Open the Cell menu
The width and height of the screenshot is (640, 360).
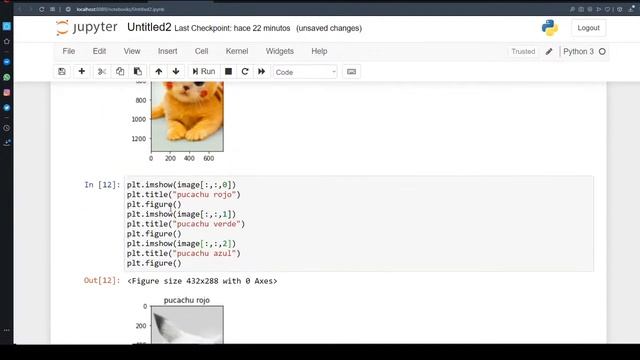click(201, 51)
